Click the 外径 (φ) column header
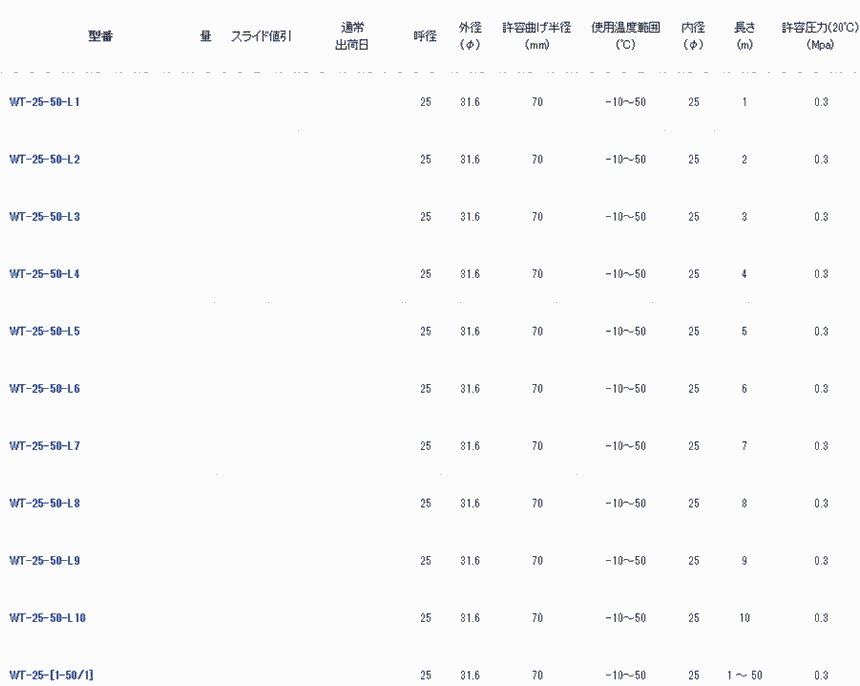 coord(470,36)
